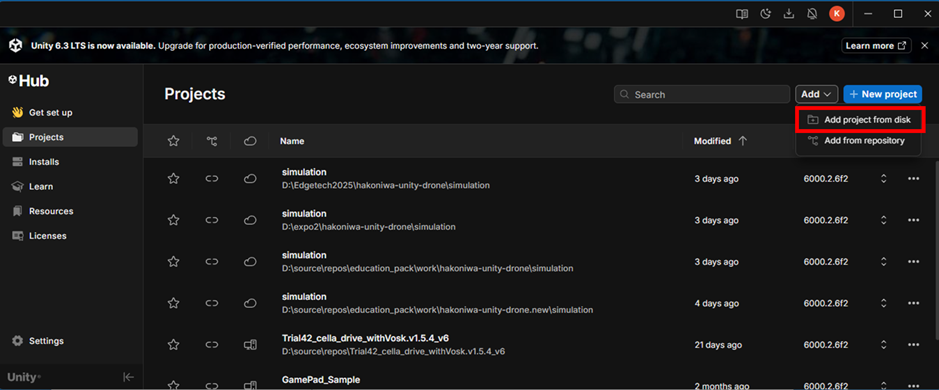
Task: Choose Add from repository
Action: [858, 141]
